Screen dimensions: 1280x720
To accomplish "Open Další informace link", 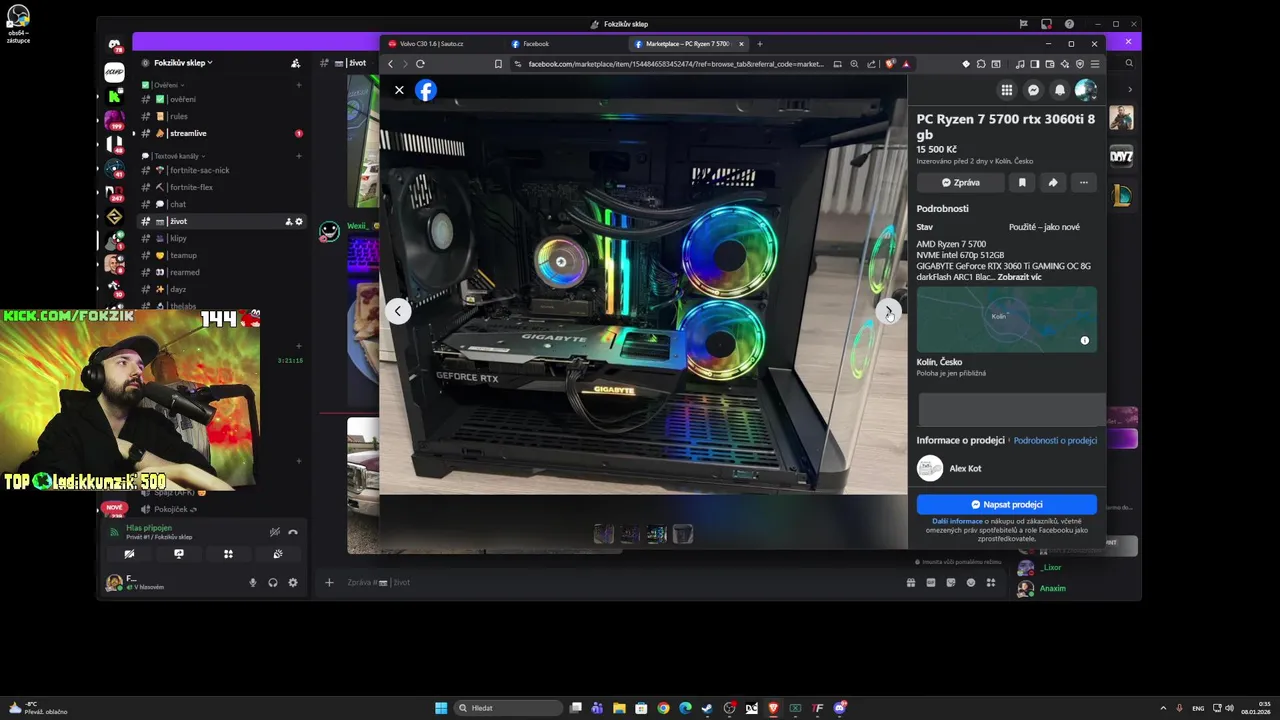I will click(957, 521).
